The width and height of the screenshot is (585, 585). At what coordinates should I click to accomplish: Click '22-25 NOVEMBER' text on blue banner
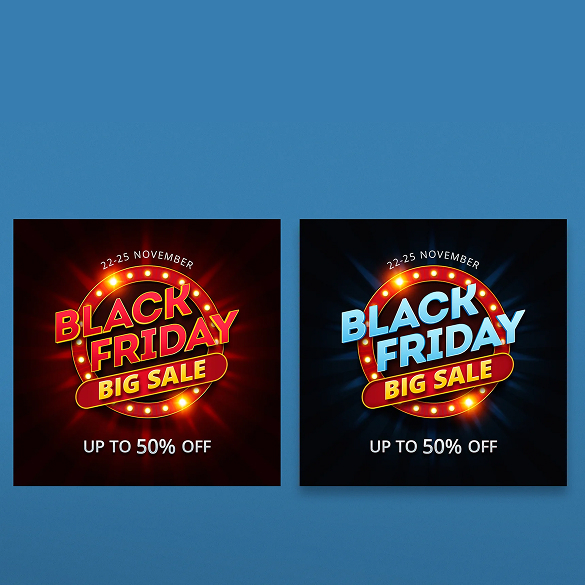coord(433,259)
